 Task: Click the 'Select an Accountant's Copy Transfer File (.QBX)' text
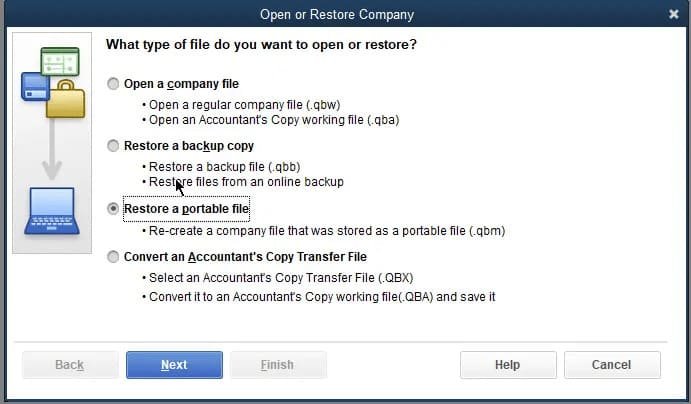pyautogui.click(x=281, y=278)
